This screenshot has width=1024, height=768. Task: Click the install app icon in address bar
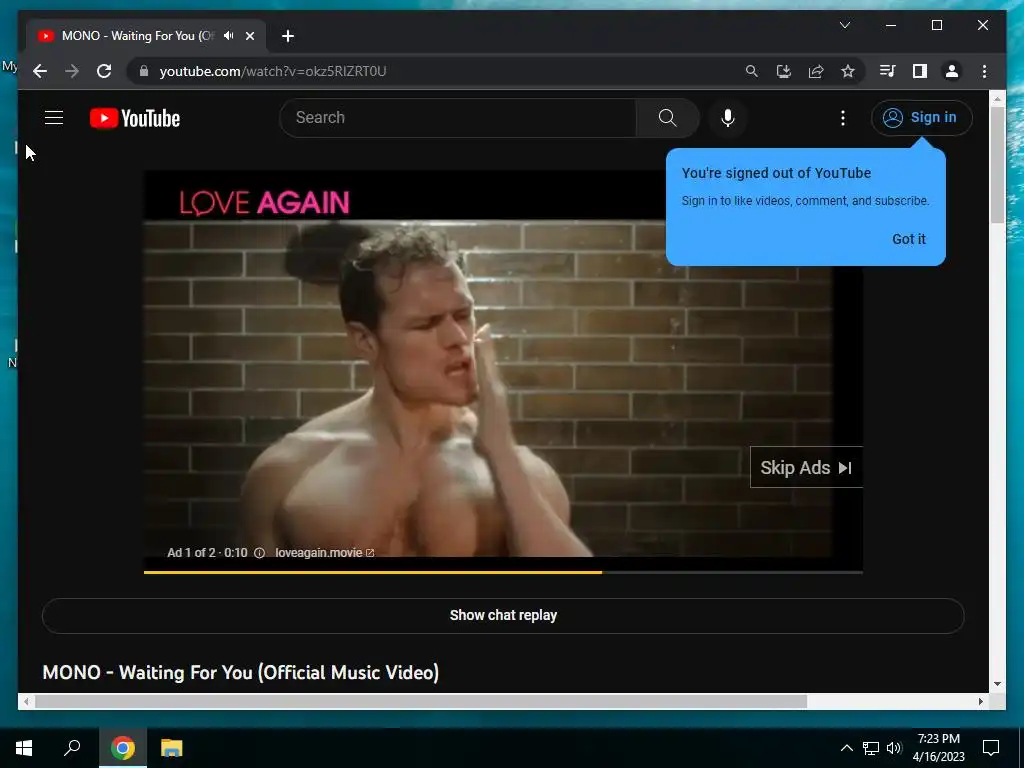[784, 71]
